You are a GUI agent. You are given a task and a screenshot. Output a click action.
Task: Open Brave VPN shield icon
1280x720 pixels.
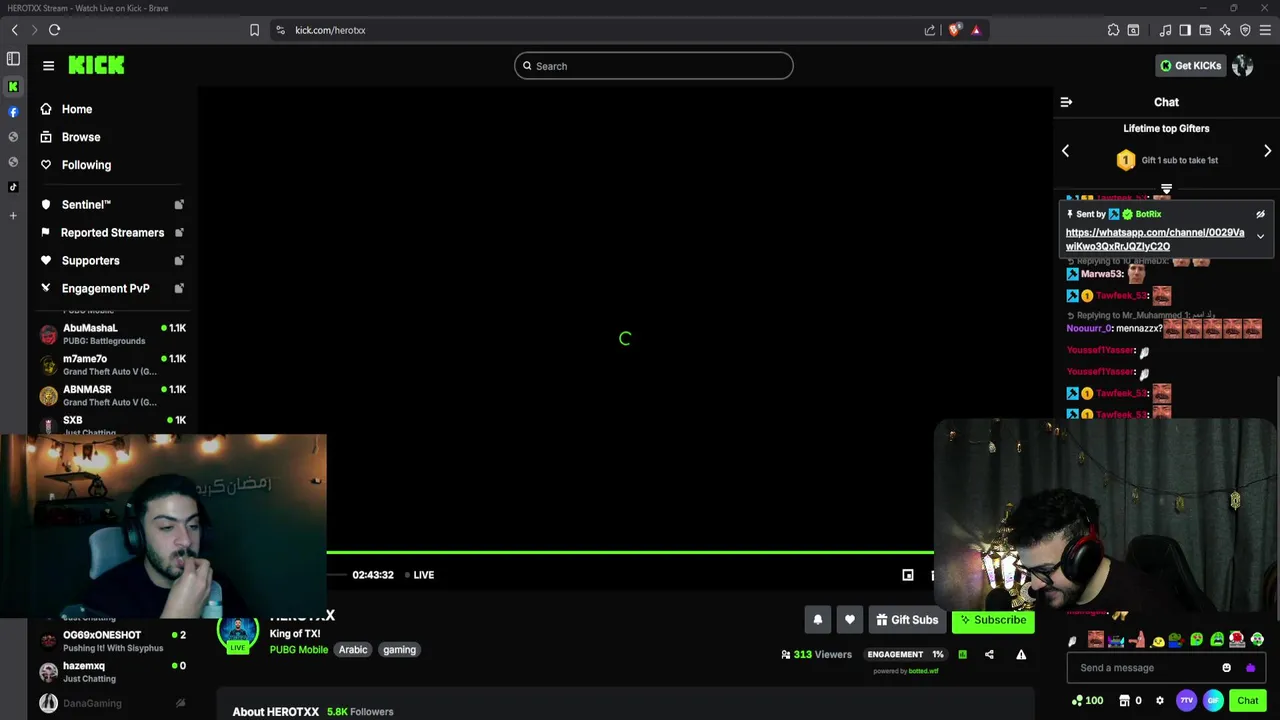tap(1245, 30)
